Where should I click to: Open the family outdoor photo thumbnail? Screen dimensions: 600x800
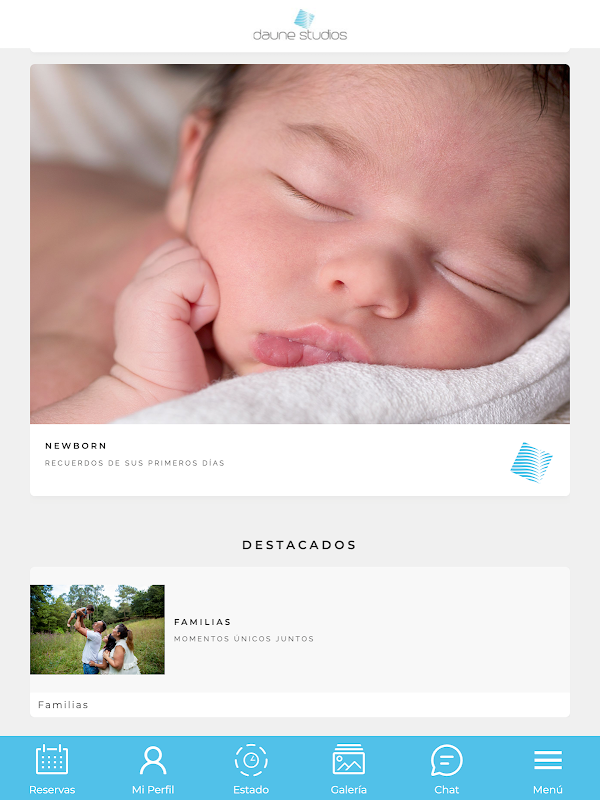[97, 630]
